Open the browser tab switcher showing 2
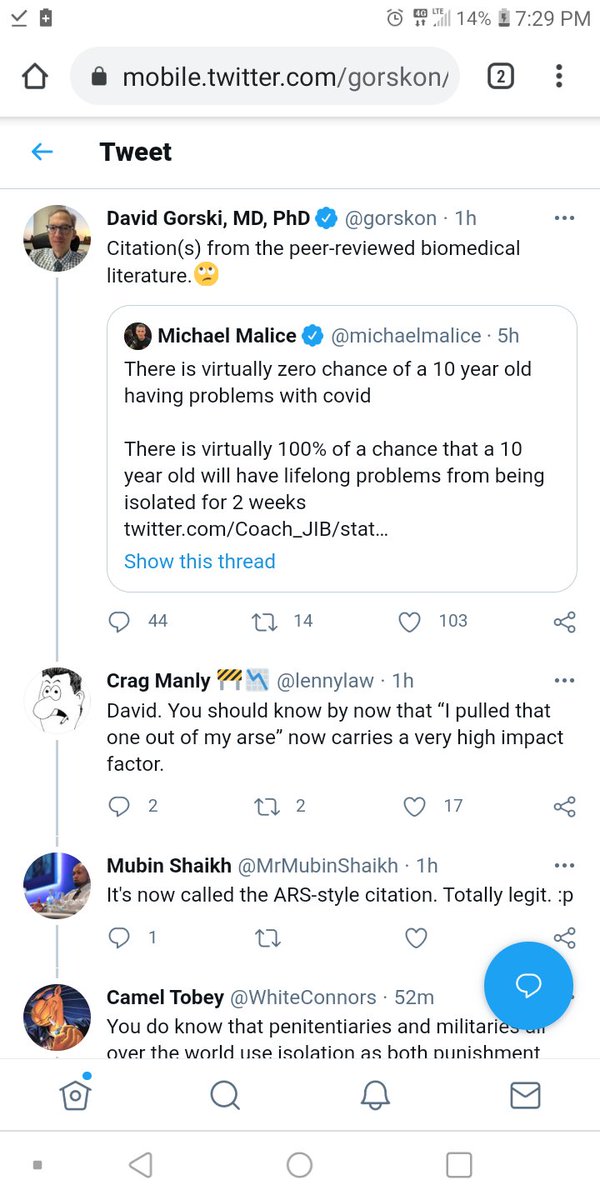This screenshot has height=1200, width=600. (500, 77)
